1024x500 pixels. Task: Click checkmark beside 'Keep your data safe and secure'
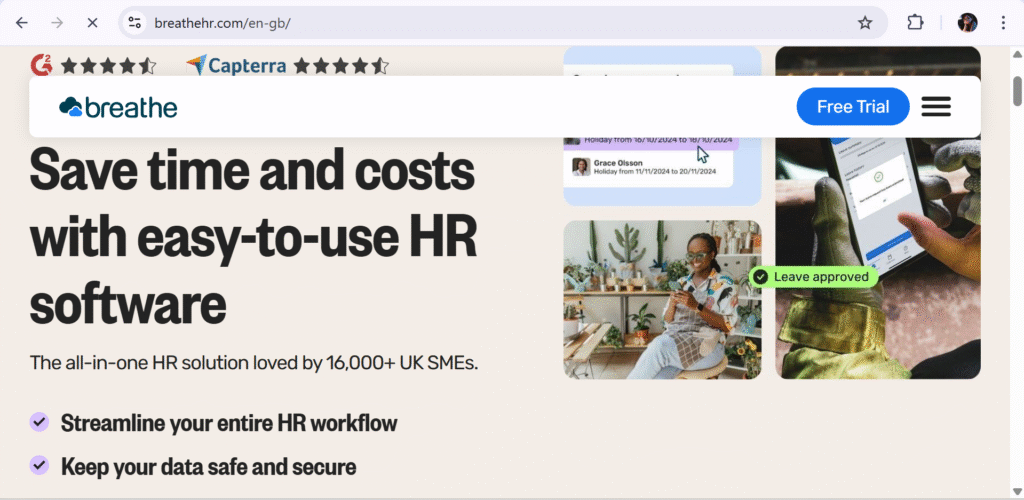39,465
